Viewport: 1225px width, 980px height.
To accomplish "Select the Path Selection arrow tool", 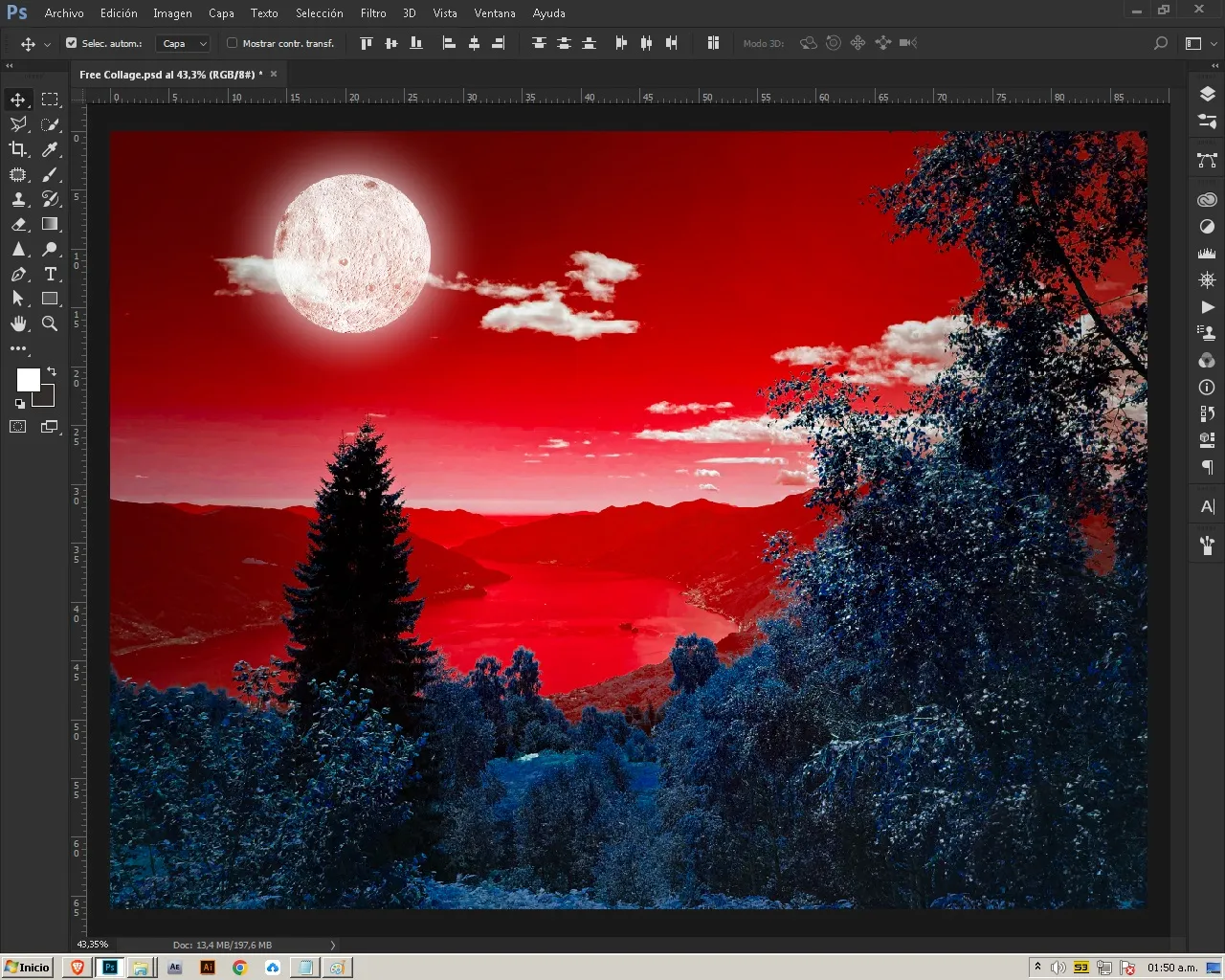I will tap(18, 299).
